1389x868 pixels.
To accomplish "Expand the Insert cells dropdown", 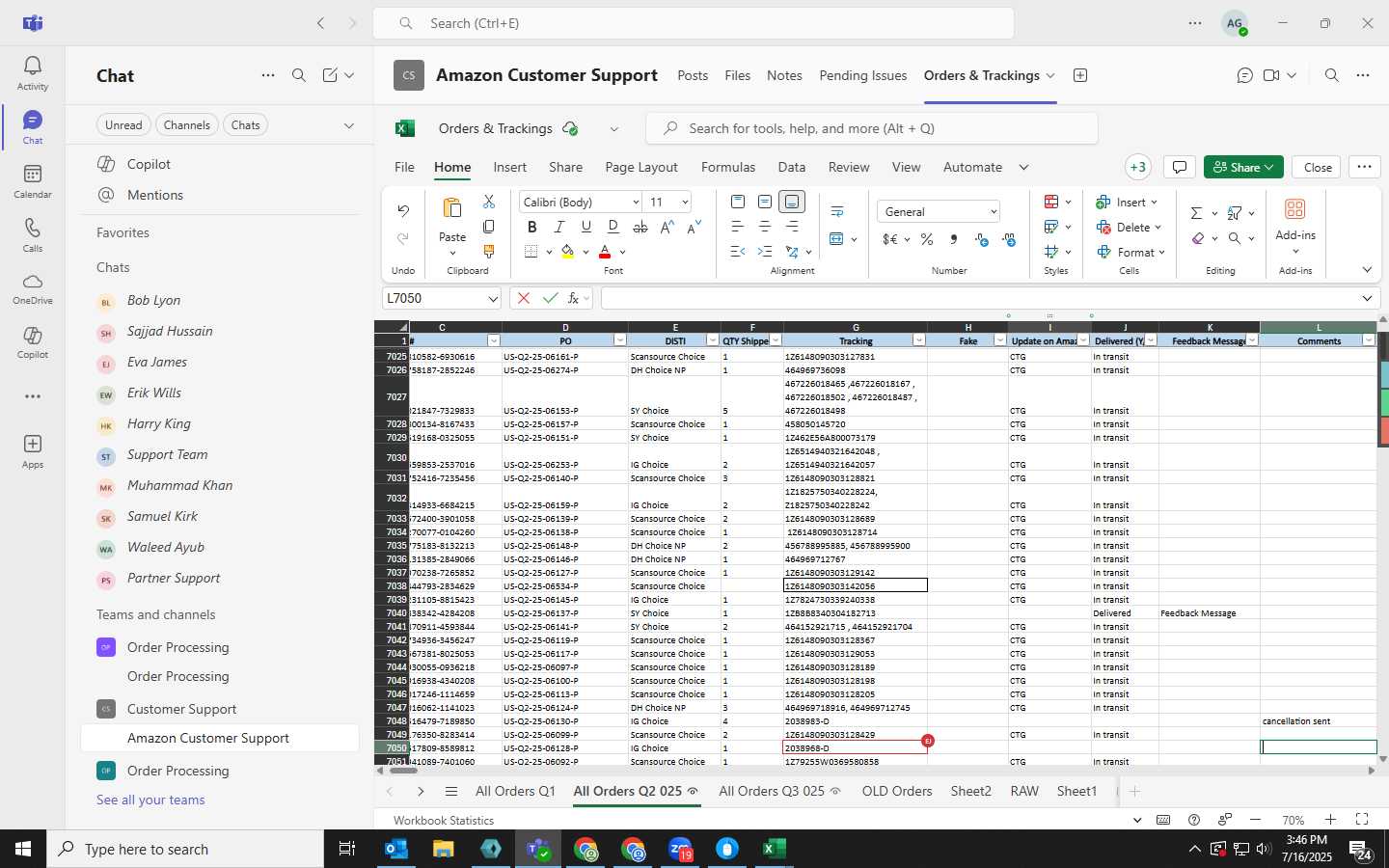I will [x=1154, y=203].
